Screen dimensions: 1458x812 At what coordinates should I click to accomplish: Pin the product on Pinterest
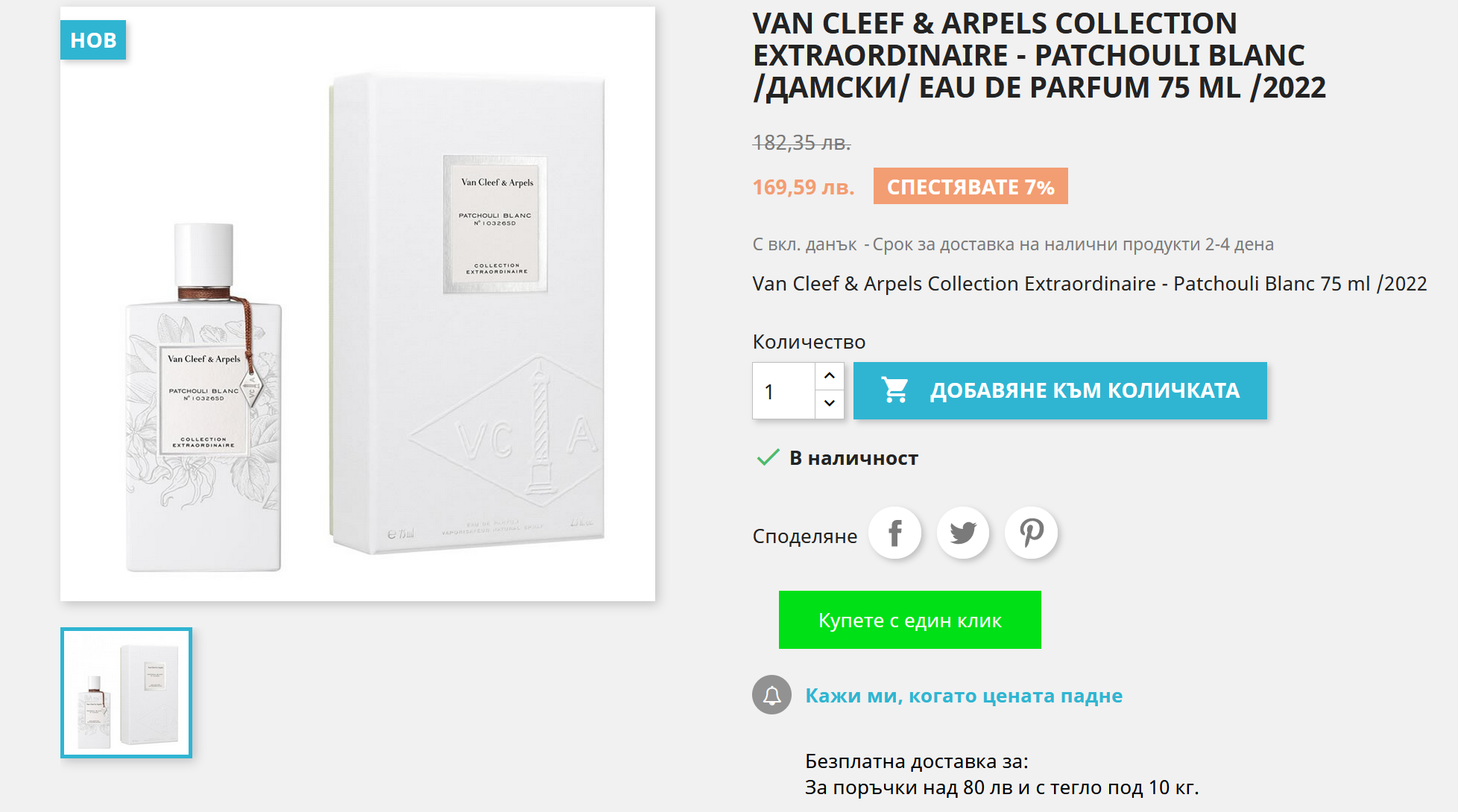click(x=1032, y=533)
